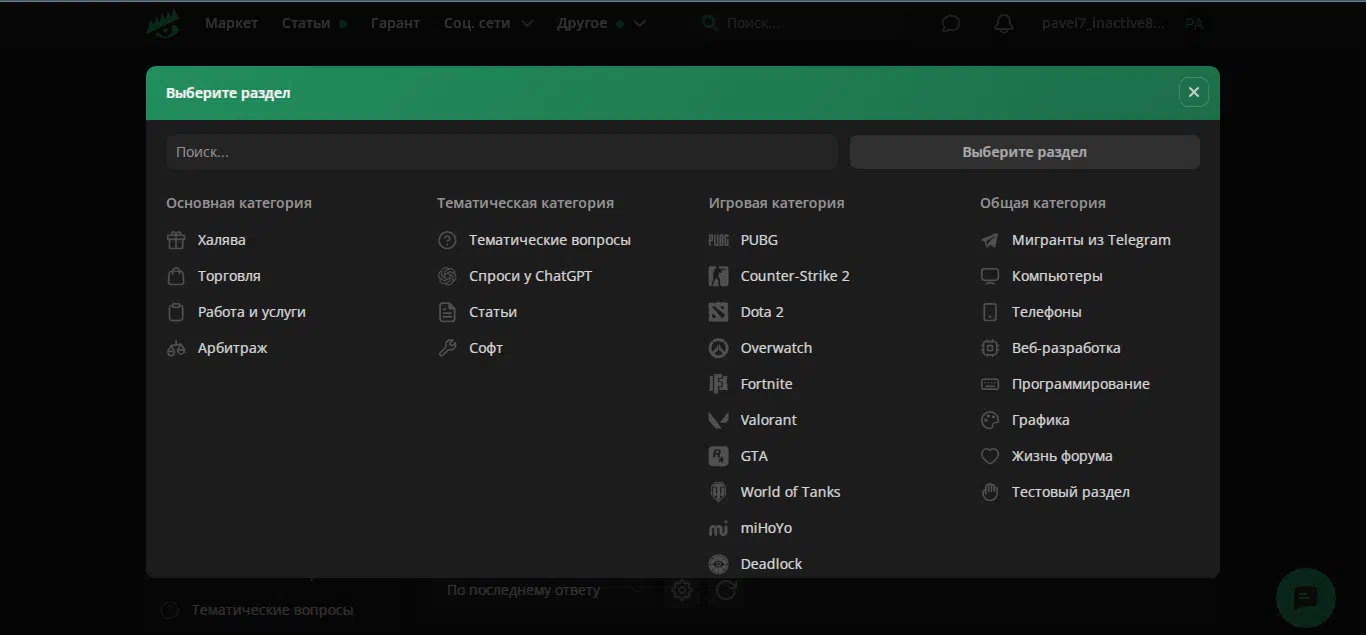This screenshot has height=635, width=1366.
Task: Click the Telegram paper plane icon
Action: click(x=990, y=240)
